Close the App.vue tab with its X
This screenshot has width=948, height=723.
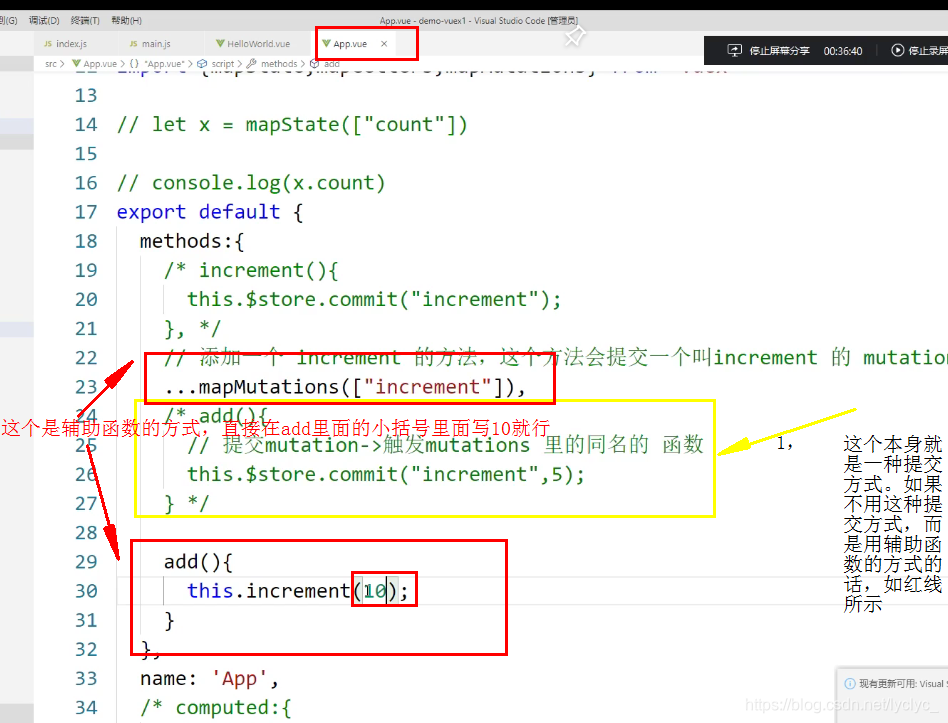(384, 44)
